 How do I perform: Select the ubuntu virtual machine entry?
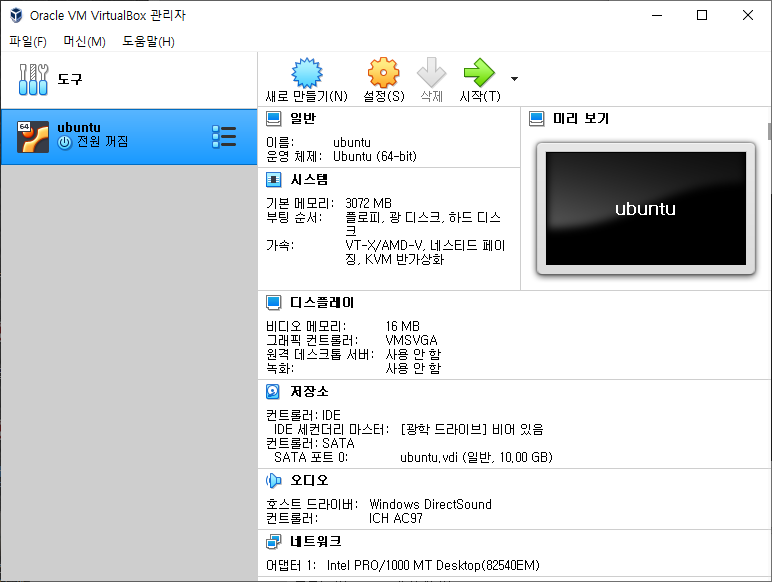coord(129,137)
